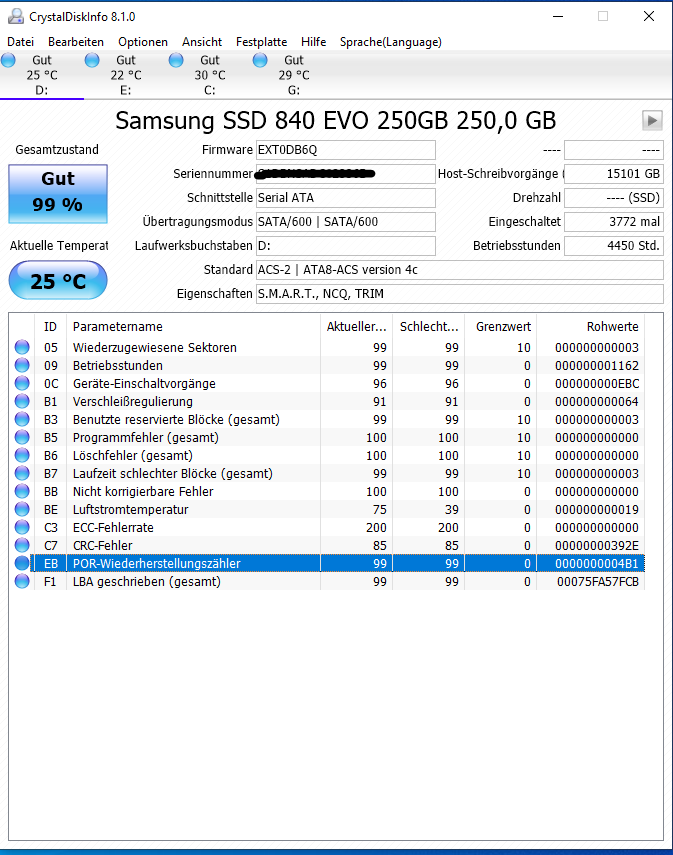The width and height of the screenshot is (673, 855).
Task: Click status orb for Verschleißregulierung row
Action: pos(22,401)
